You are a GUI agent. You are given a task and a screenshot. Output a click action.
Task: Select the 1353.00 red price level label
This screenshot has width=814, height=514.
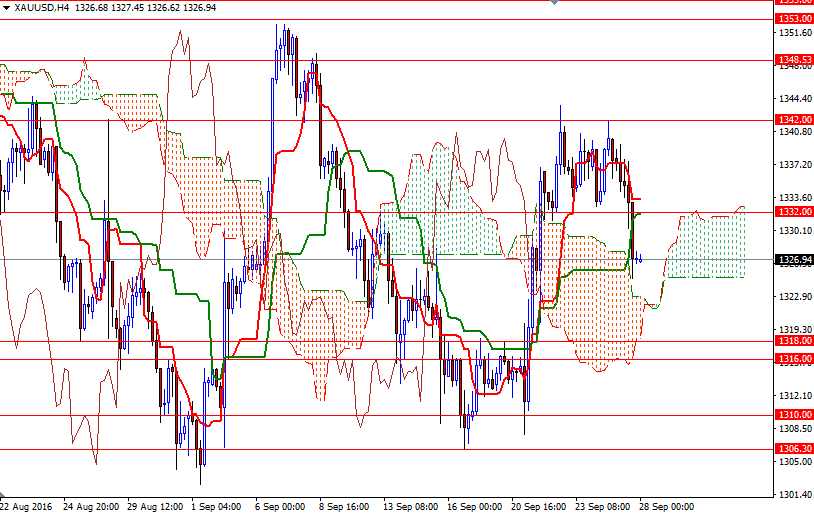click(794, 19)
